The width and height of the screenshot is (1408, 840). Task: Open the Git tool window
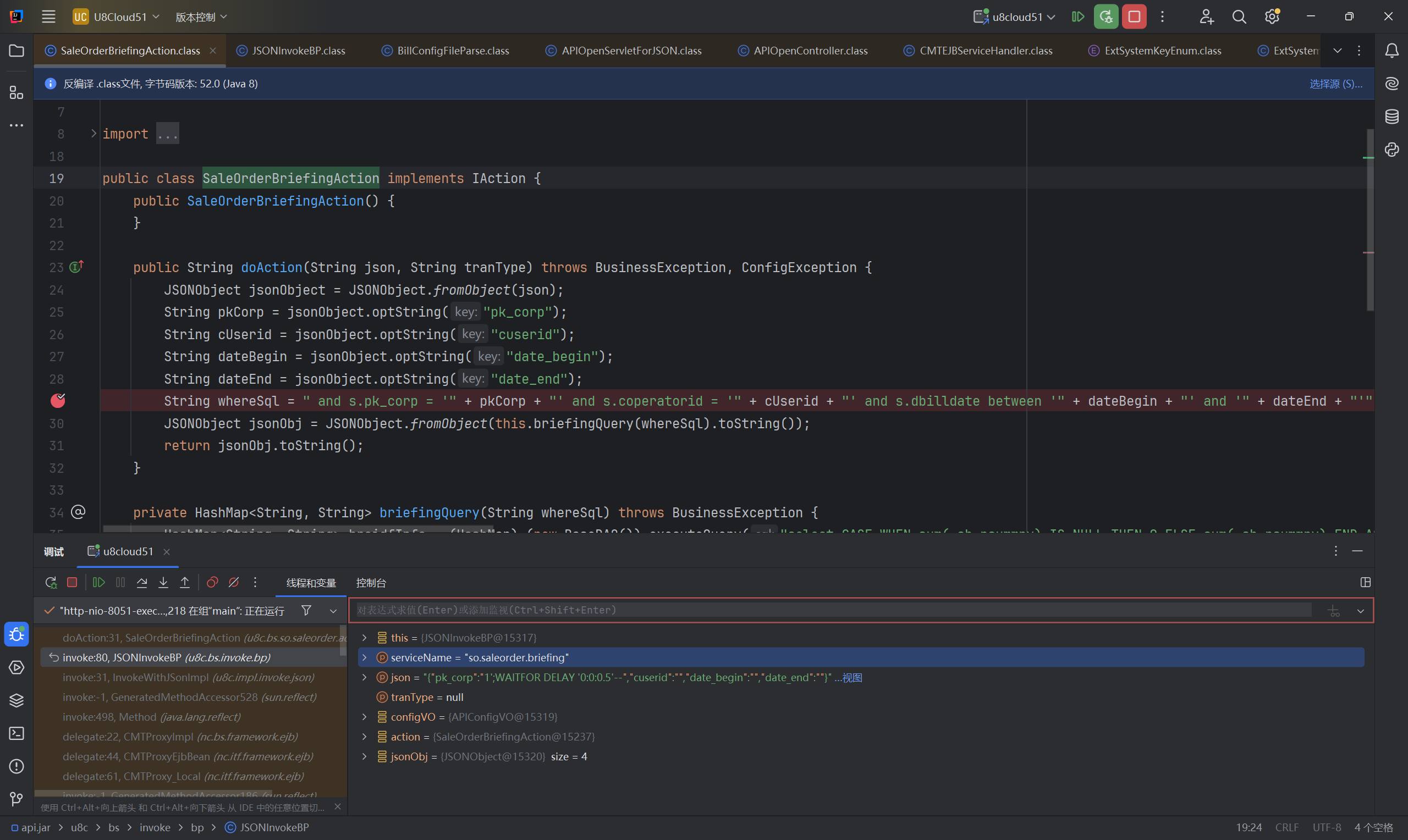pyautogui.click(x=16, y=799)
